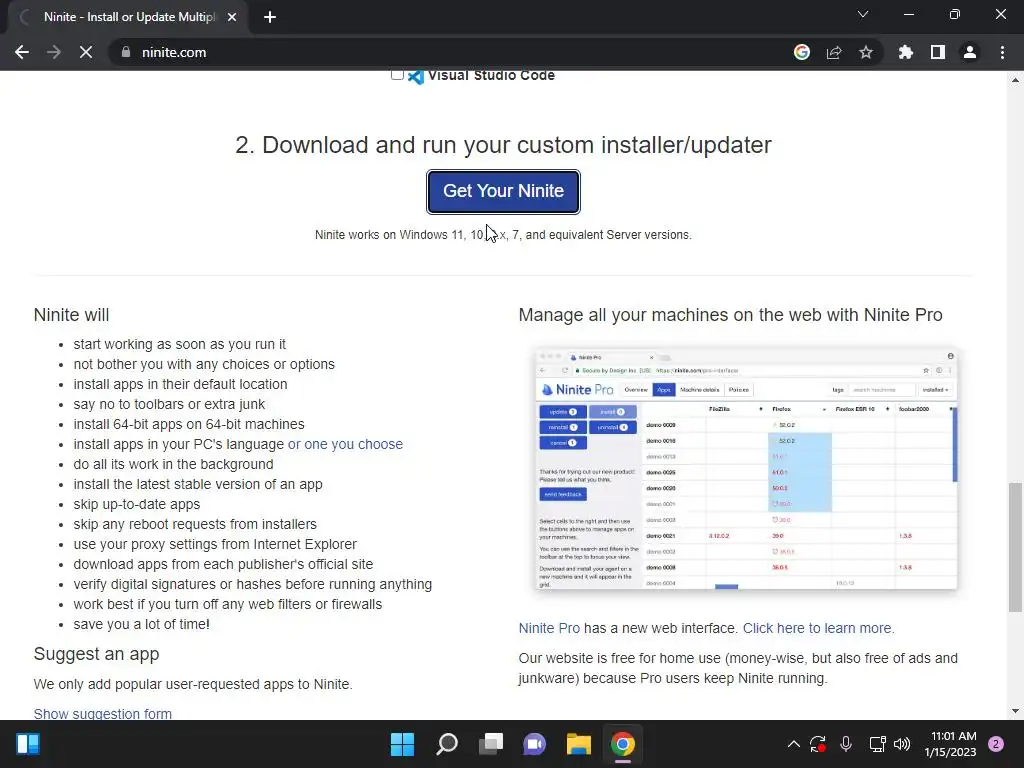The height and width of the screenshot is (768, 1024).
Task: Select the Ninite browser tab
Action: (x=128, y=17)
